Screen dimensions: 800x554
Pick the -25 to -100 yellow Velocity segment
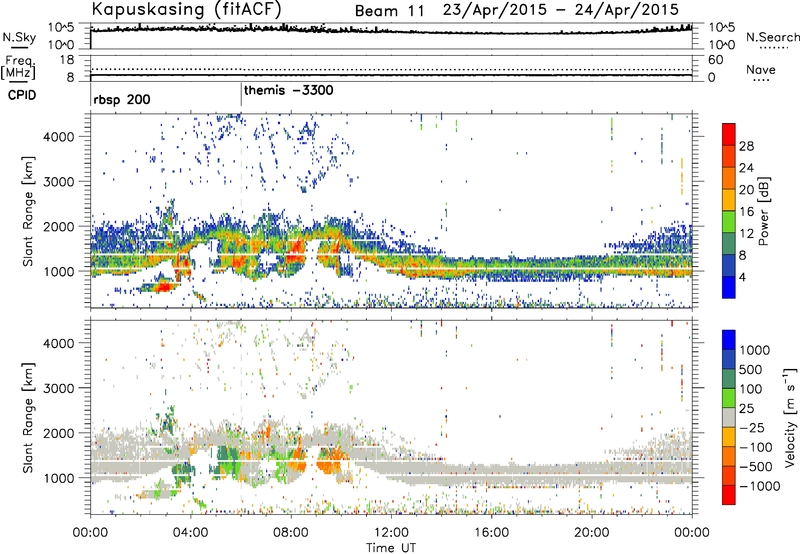tap(729, 437)
